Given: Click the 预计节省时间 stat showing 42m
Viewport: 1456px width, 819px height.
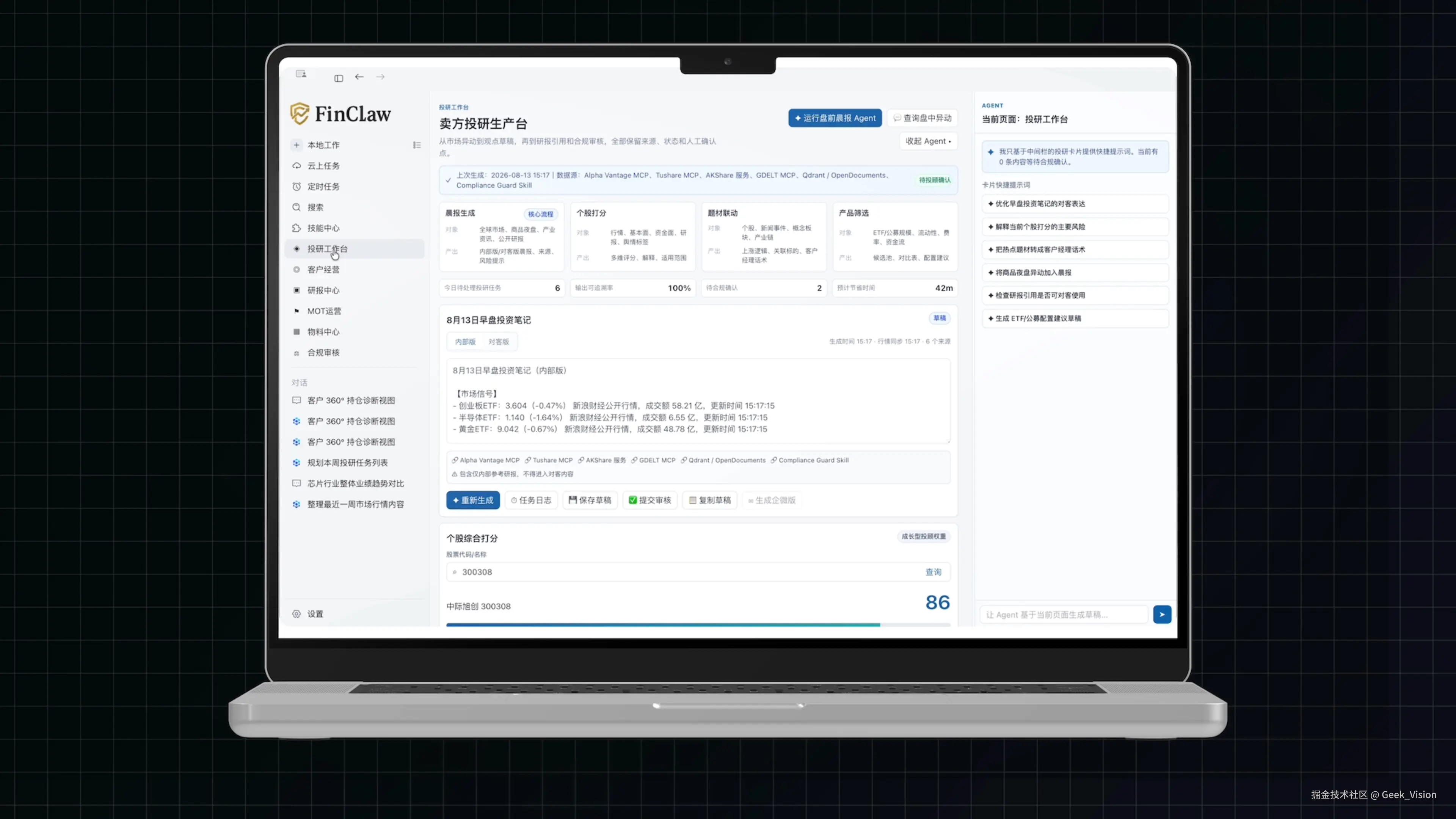Looking at the screenshot, I should 895,288.
